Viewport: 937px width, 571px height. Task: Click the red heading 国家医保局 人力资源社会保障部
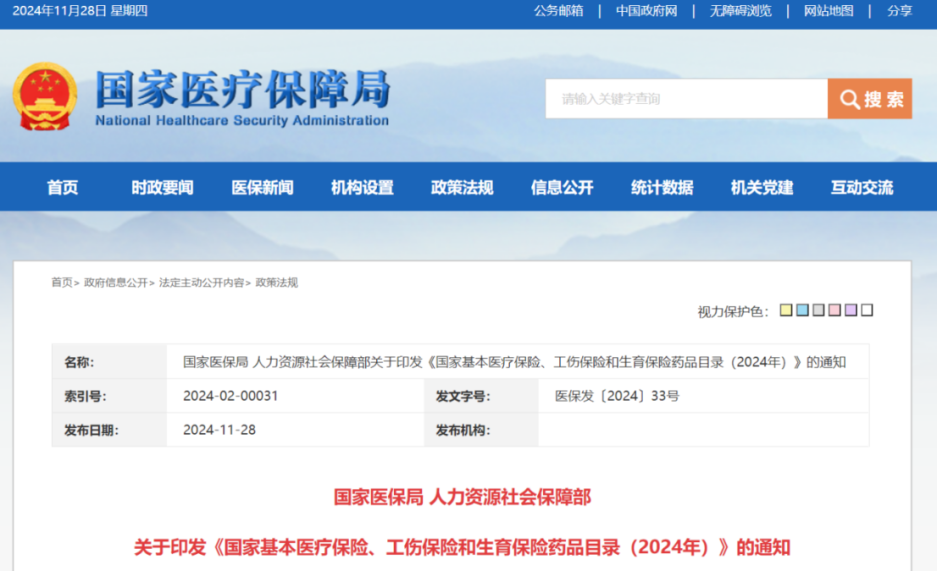(462, 497)
